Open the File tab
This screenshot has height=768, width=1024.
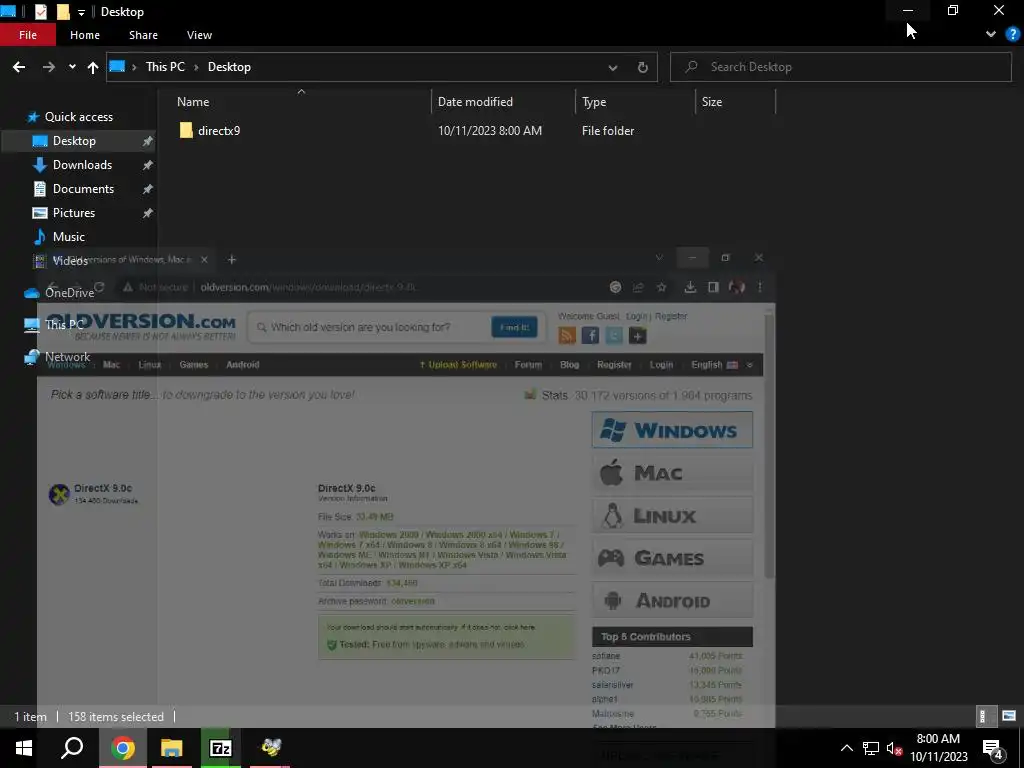(28, 35)
